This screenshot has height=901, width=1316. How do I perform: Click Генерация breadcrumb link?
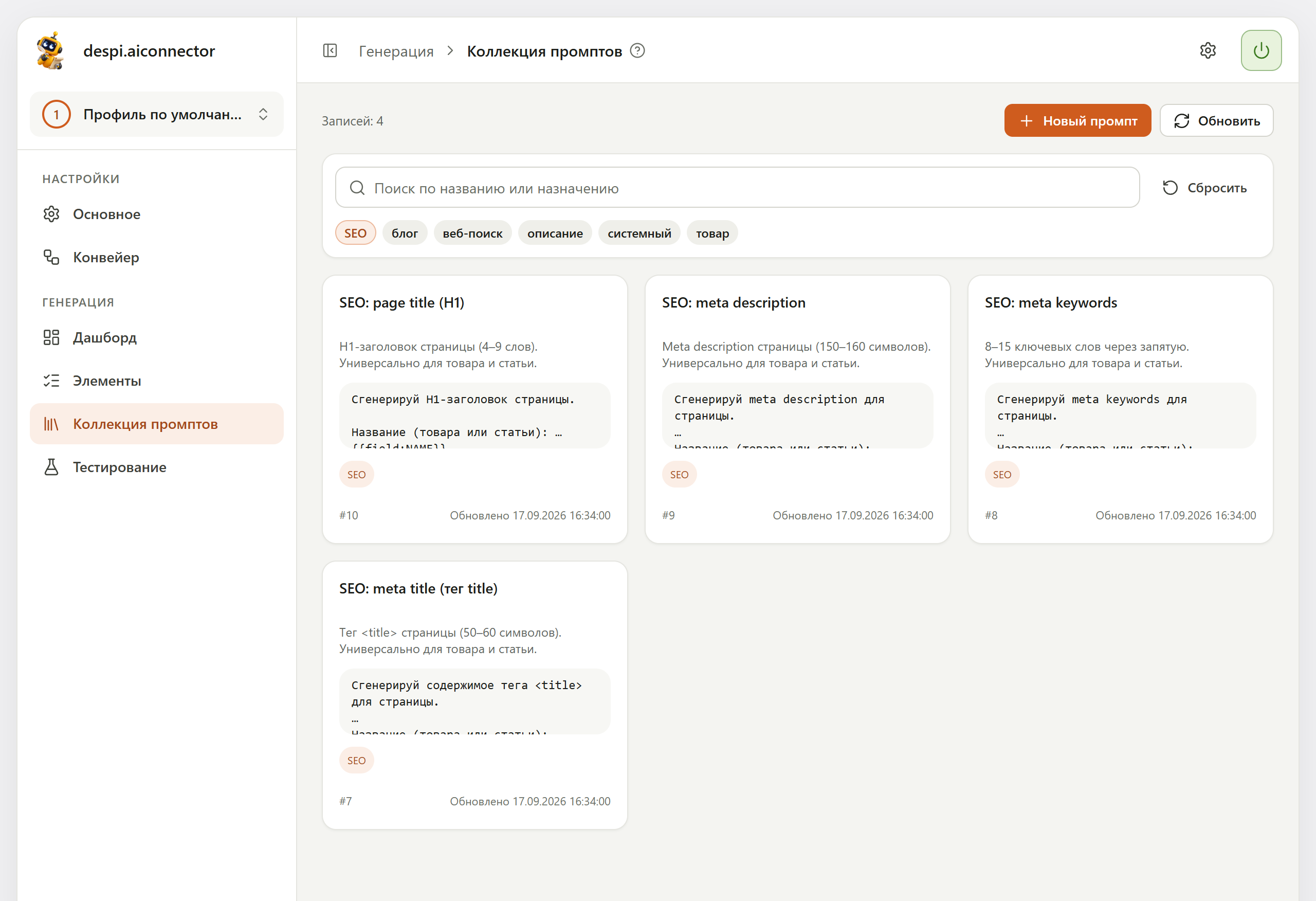click(396, 51)
